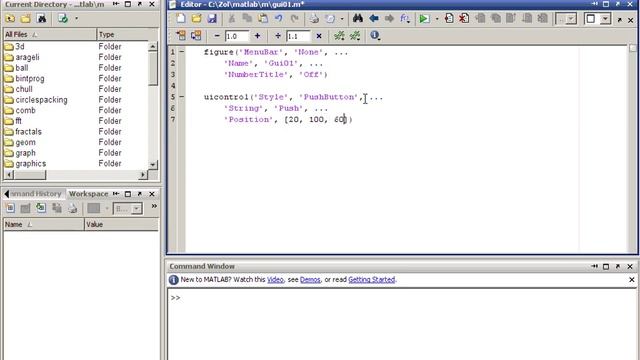Print the Editor document
The width and height of the screenshot is (640, 360).
313,18
